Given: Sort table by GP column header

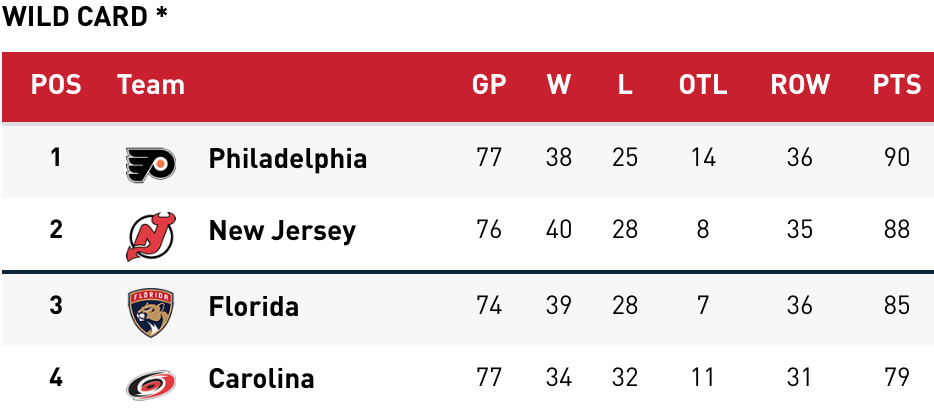Looking at the screenshot, I should (489, 85).
